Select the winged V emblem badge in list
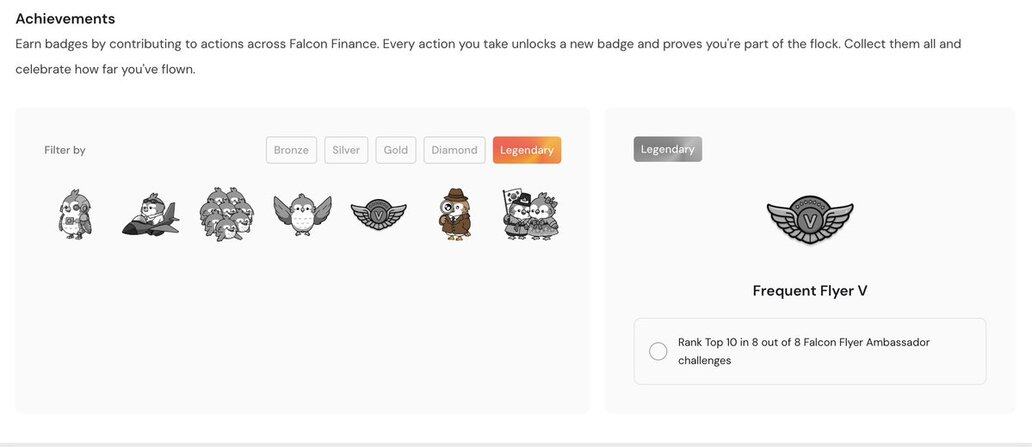This screenshot has height=447, width=1032. 378,215
